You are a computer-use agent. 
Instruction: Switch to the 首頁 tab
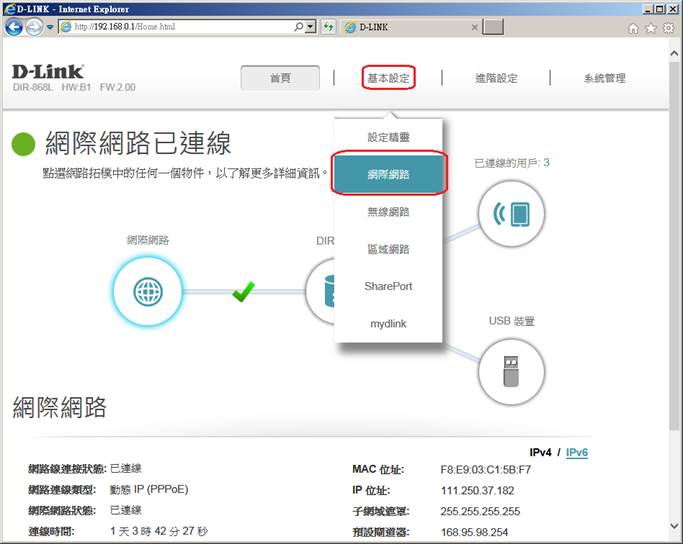pos(280,78)
